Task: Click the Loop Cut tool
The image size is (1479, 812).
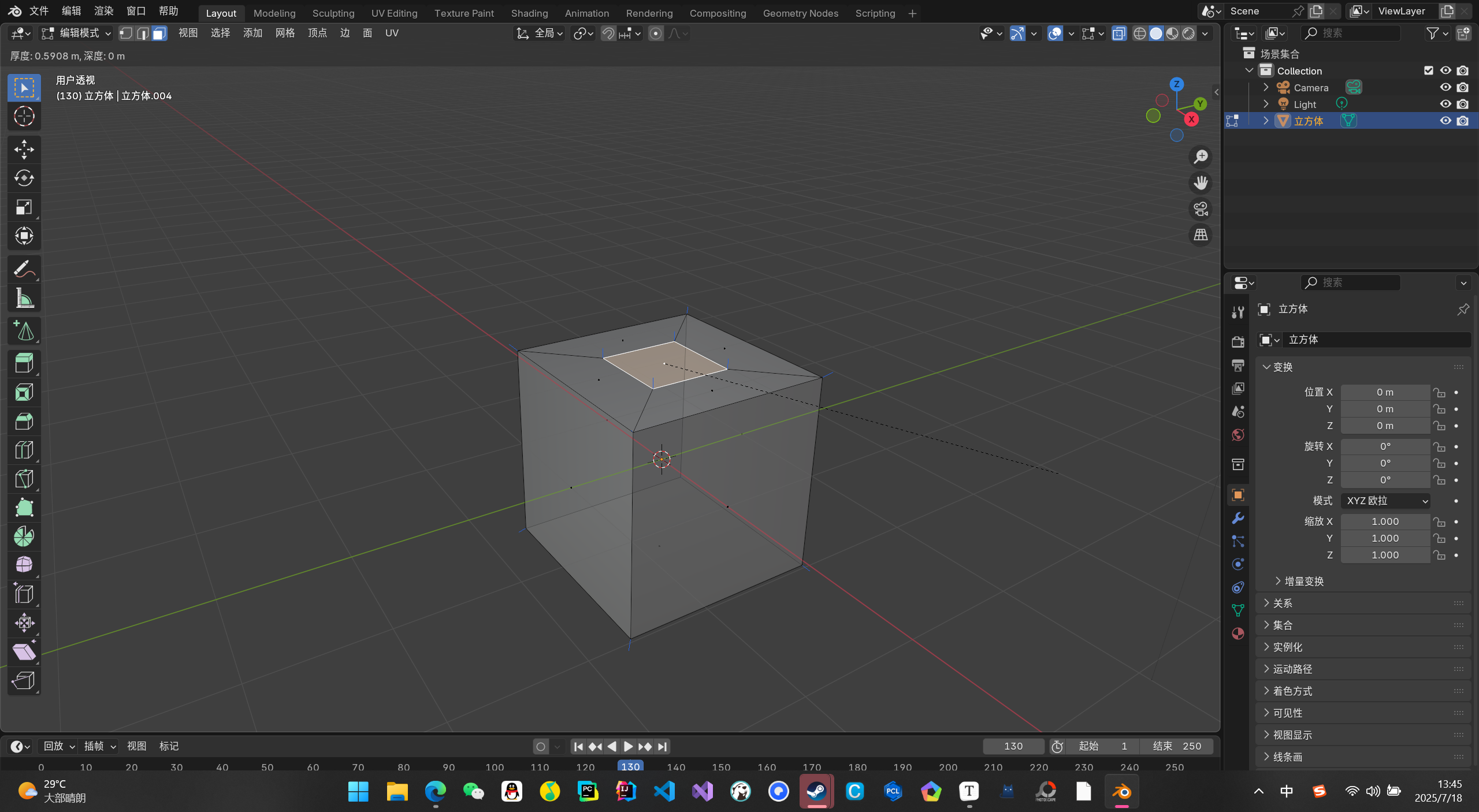Action: pyautogui.click(x=24, y=450)
